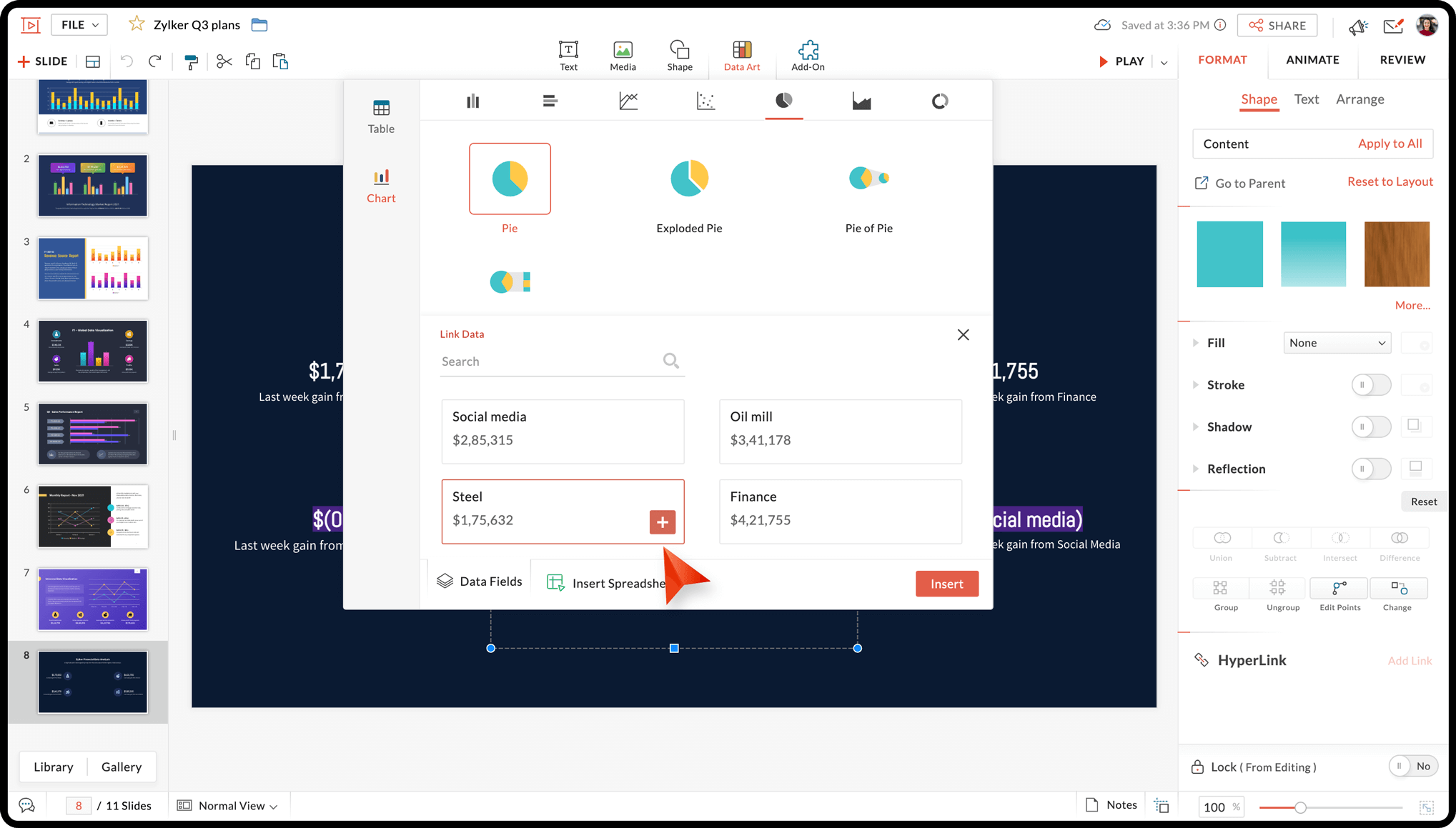Viewport: 1456px width, 828px height.
Task: Open the FILE menu dropdown
Action: coord(79,24)
